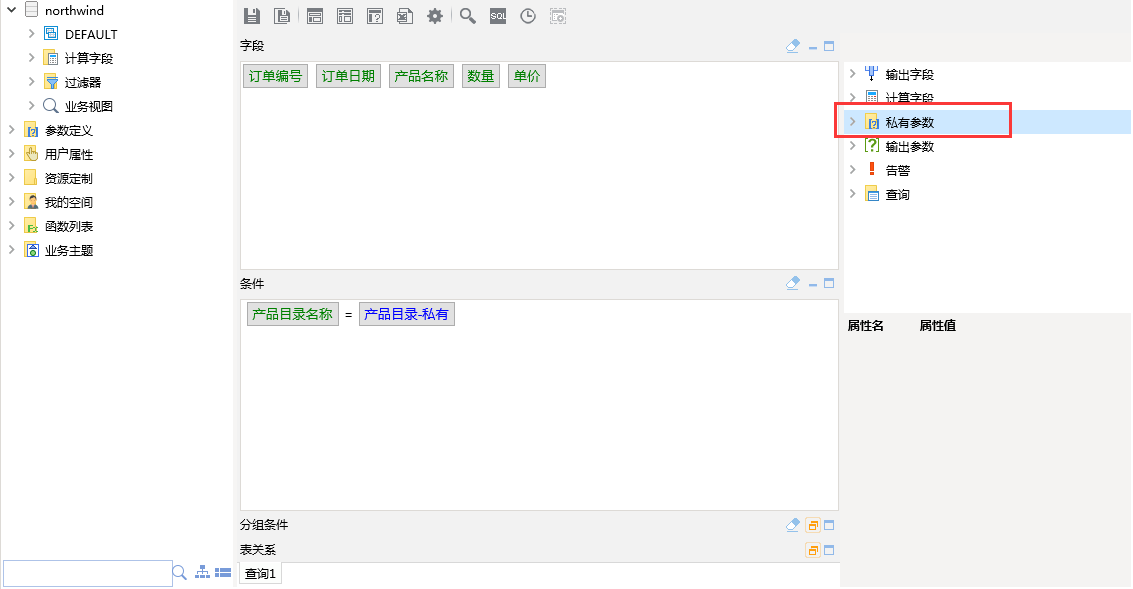Image resolution: width=1133 pixels, height=589 pixels.
Task: Expand the 资源定制 node
Action: pyautogui.click(x=12, y=178)
